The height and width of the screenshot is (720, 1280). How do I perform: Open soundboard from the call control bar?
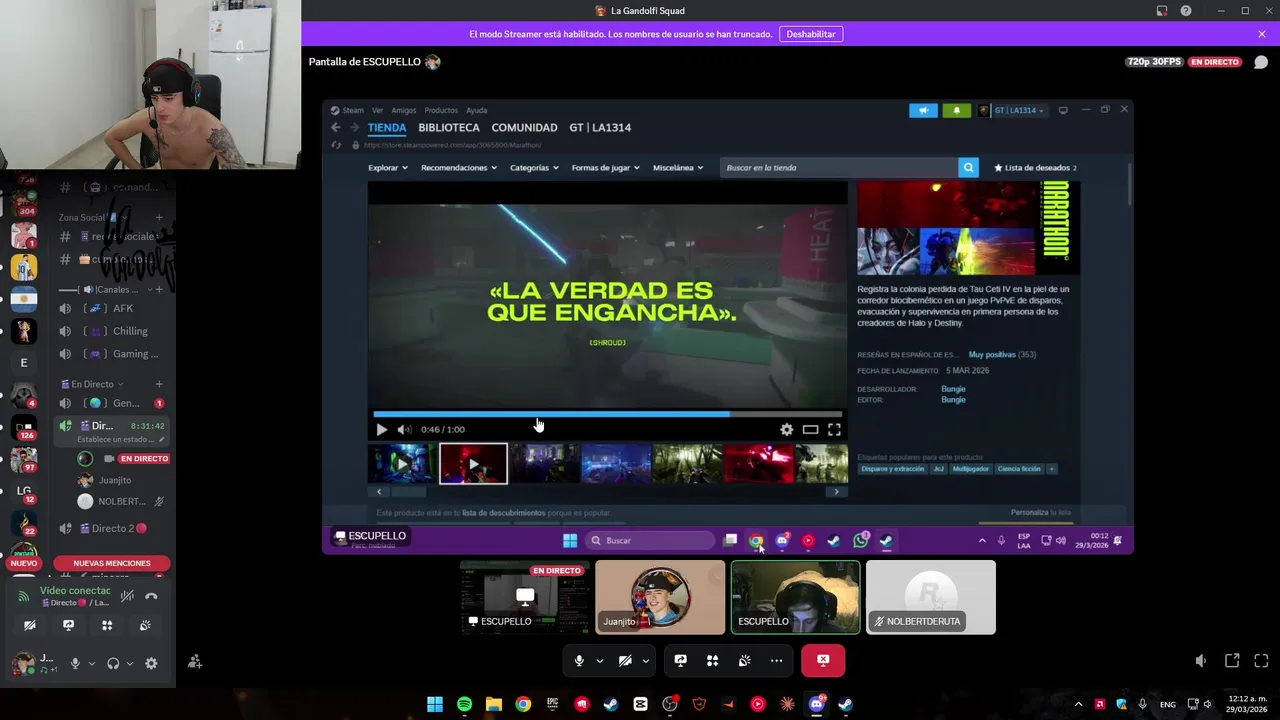click(744, 661)
